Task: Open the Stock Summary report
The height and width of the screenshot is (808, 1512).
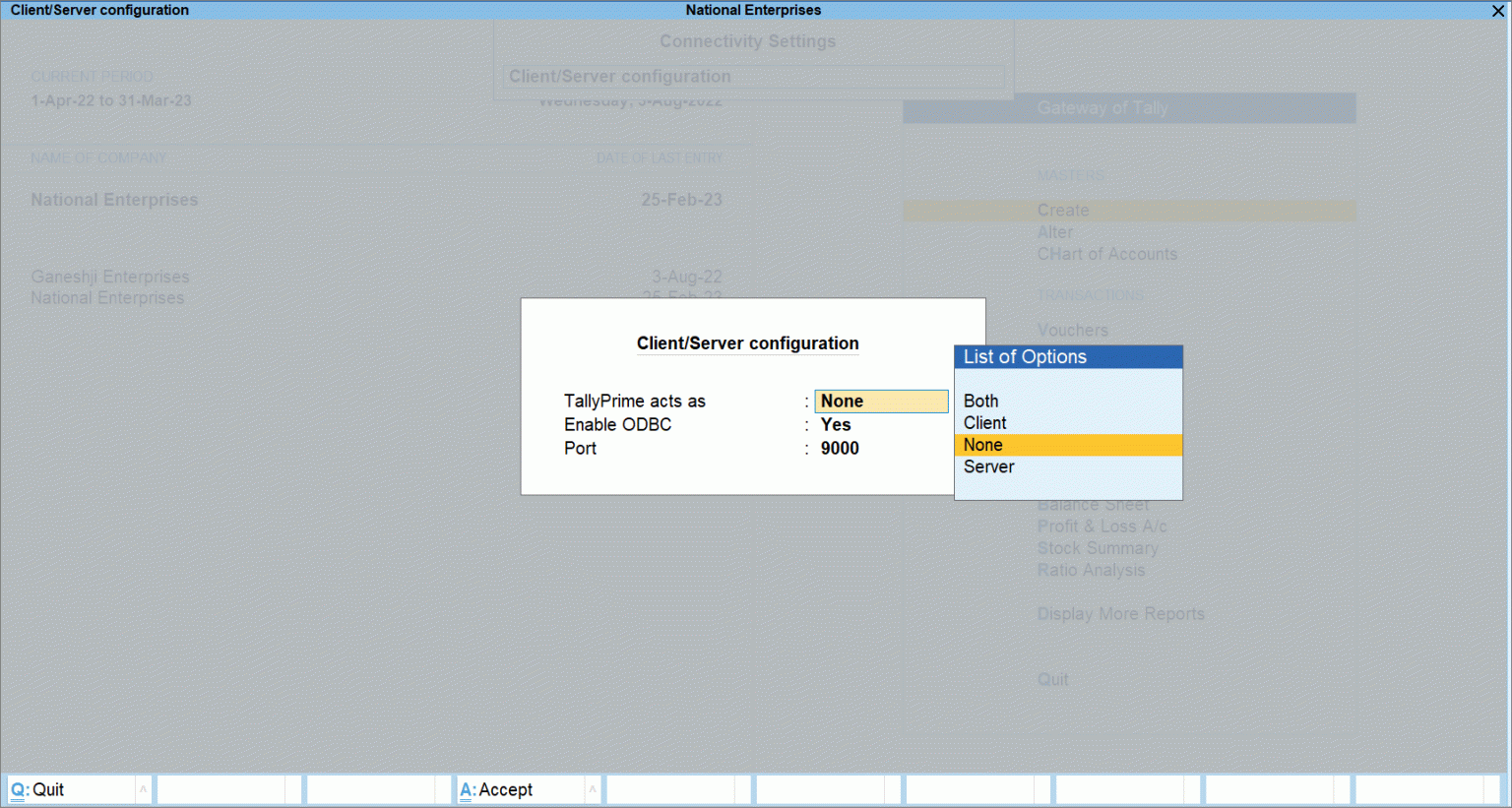Action: pyautogui.click(x=1098, y=548)
